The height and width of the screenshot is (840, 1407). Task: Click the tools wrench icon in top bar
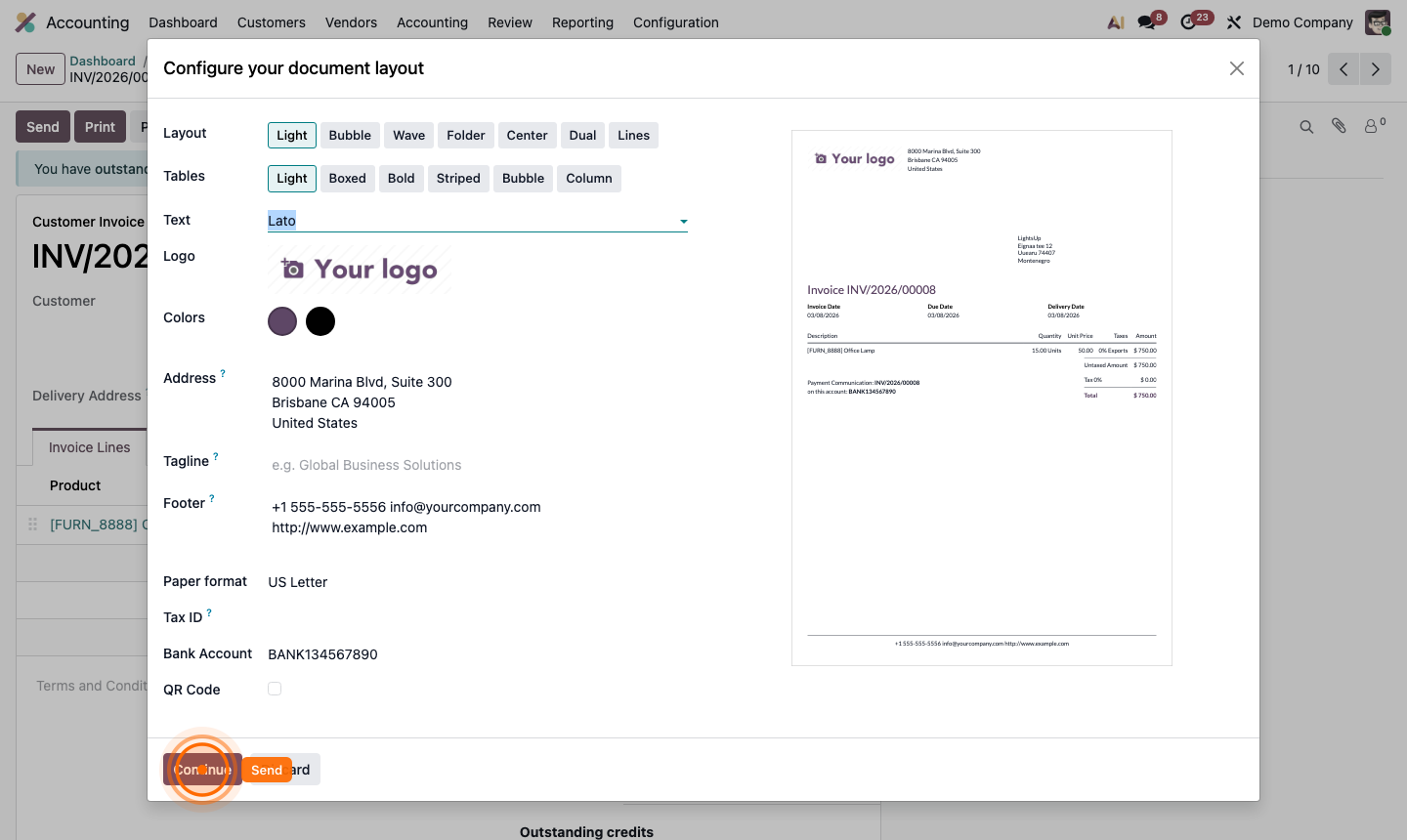pos(1233,21)
